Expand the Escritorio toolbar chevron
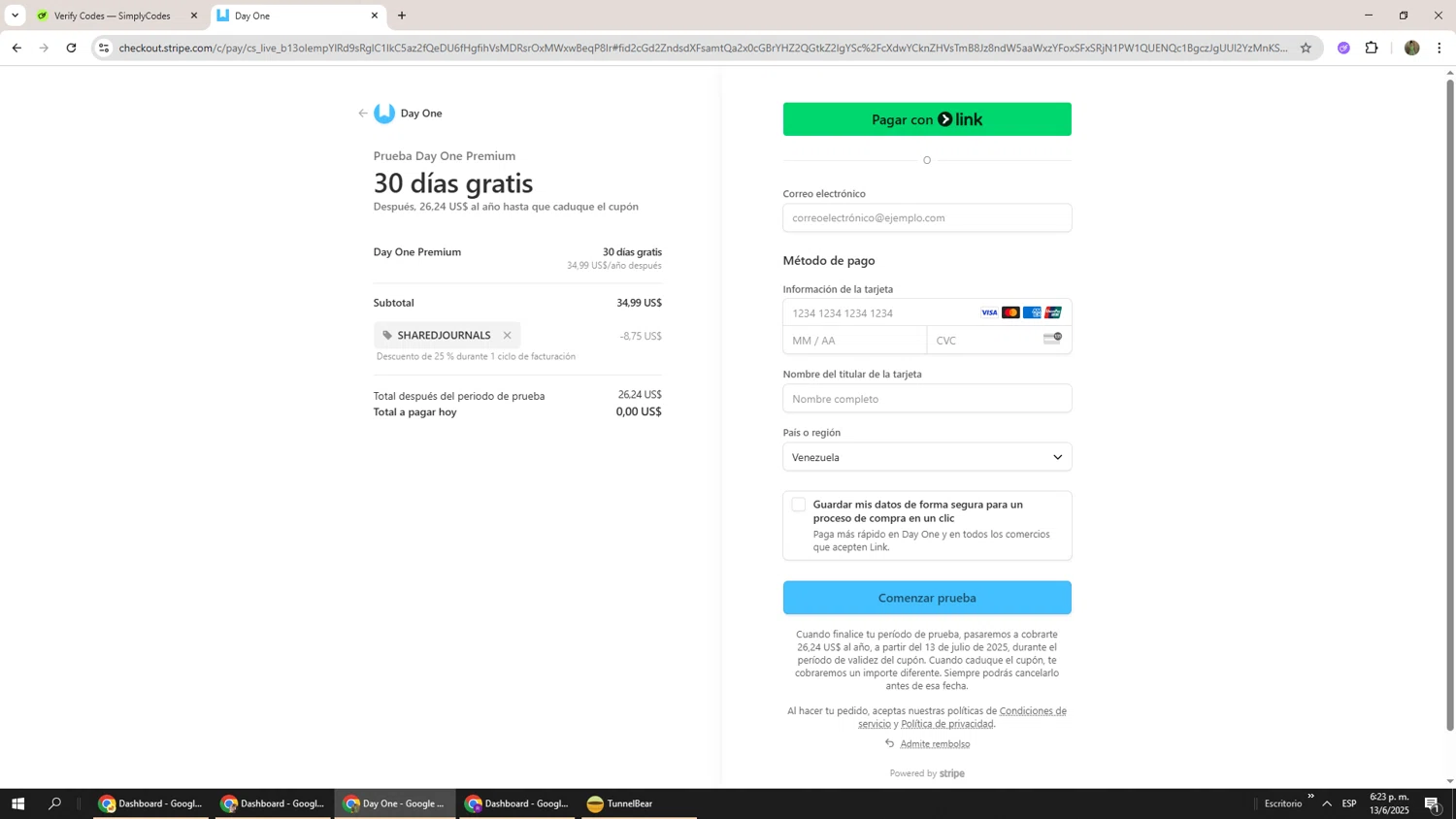The width and height of the screenshot is (1456, 819). point(1310,797)
